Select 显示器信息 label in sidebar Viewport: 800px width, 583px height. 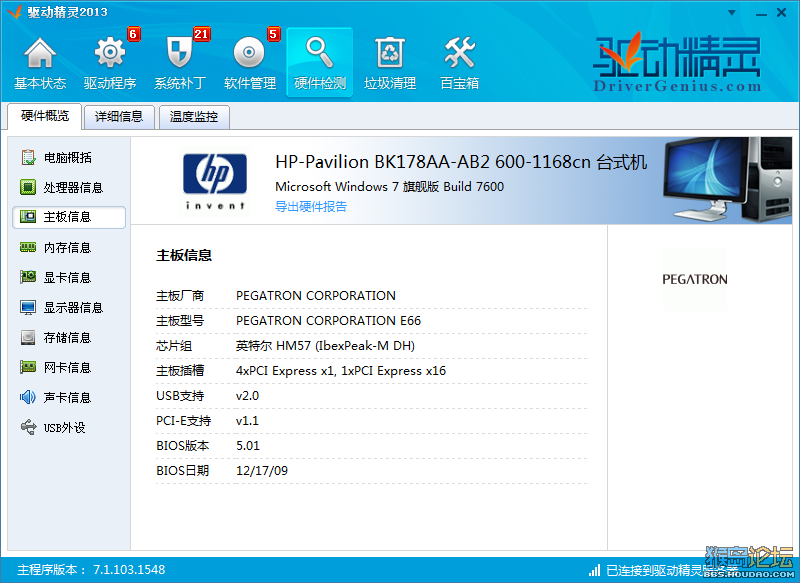73,308
